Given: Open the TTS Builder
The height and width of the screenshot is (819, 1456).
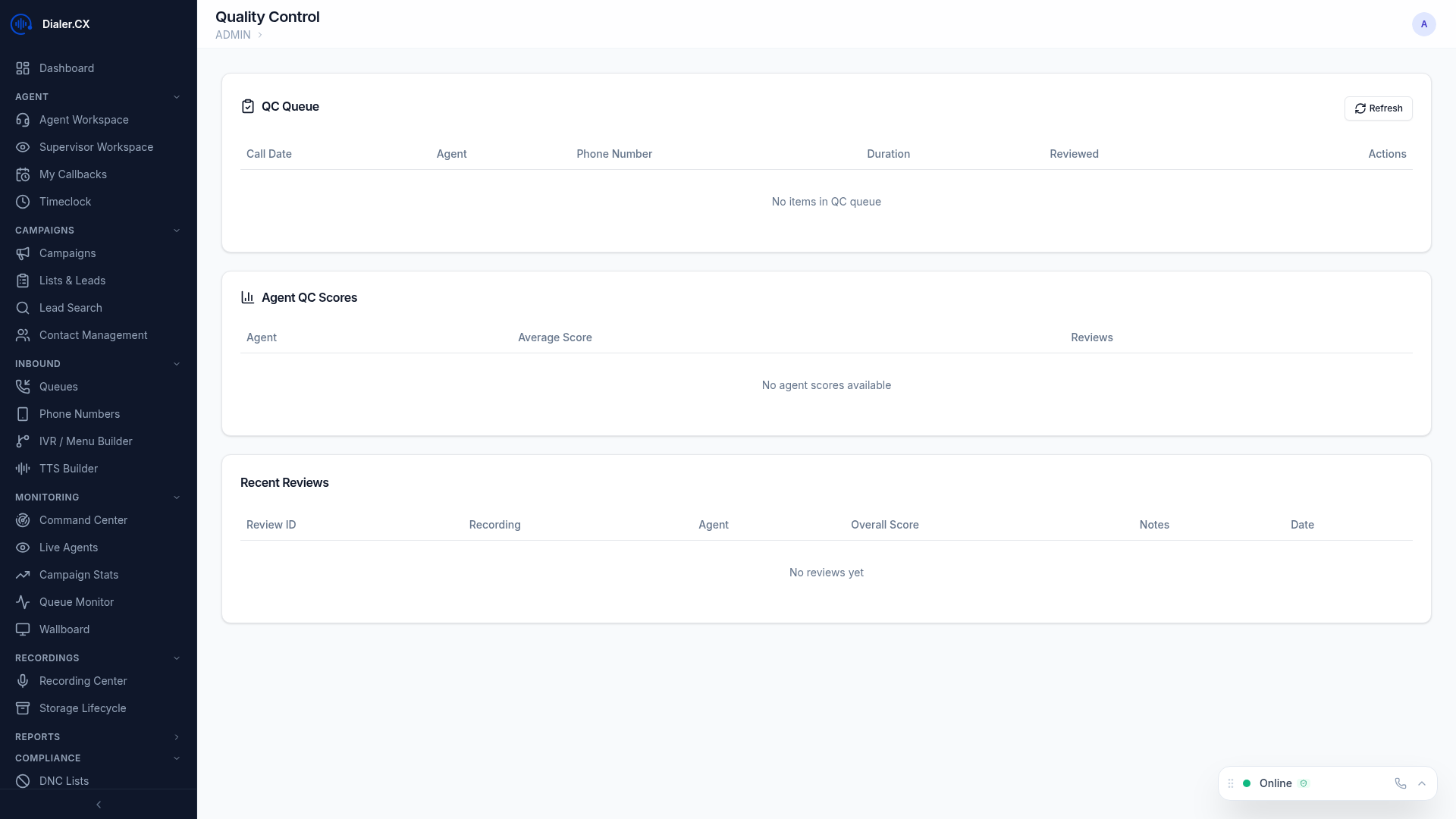Looking at the screenshot, I should 68,469.
